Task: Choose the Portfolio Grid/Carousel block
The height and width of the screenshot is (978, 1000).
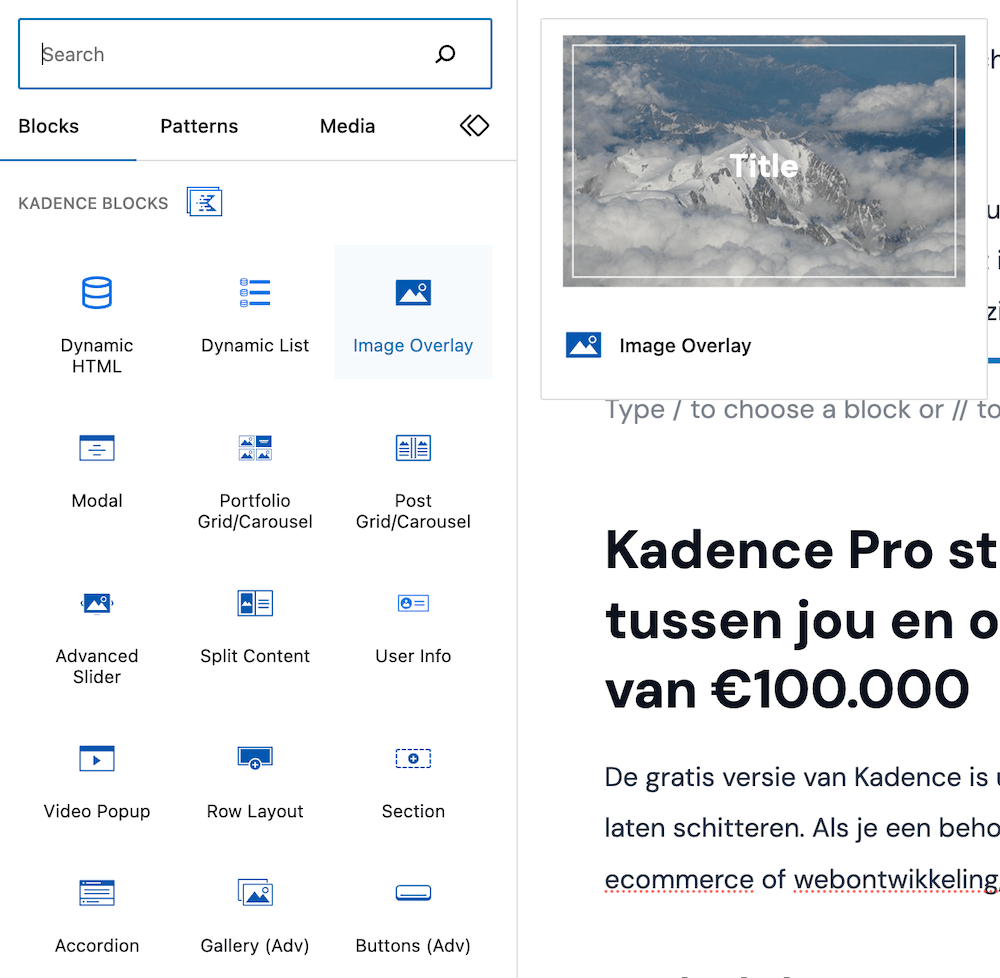Action: 255,480
